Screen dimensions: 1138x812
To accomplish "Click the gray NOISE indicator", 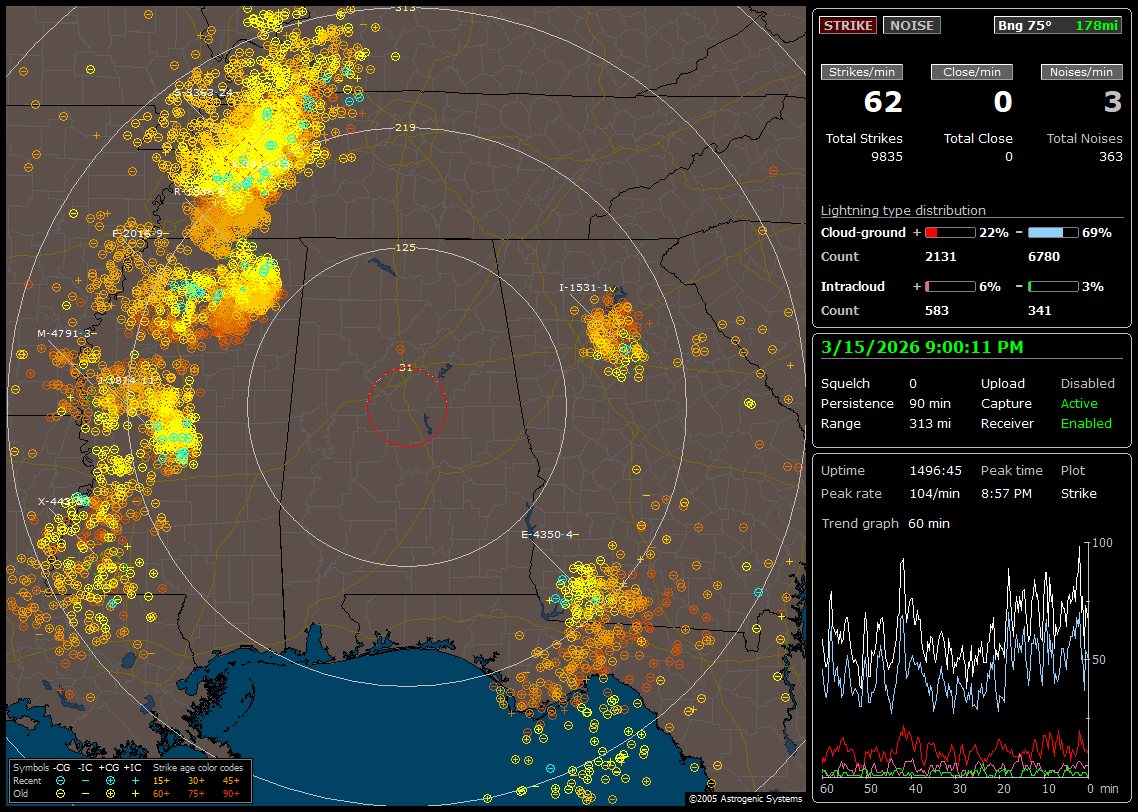I will tap(911, 25).
